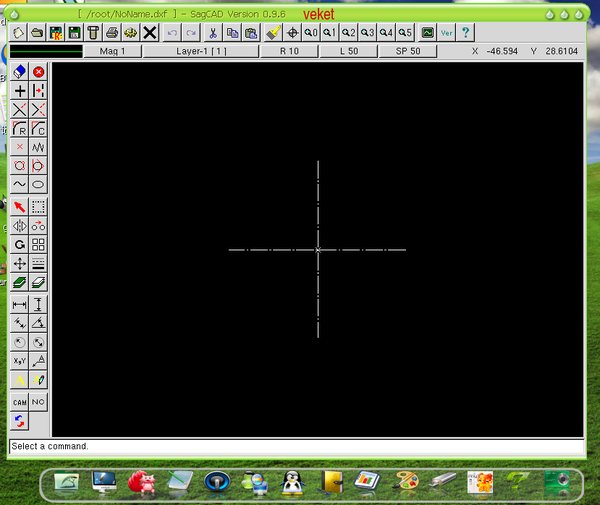Image resolution: width=600 pixels, height=505 pixels.
Task: Select the plus crosshair line tool
Action: [x=20, y=91]
